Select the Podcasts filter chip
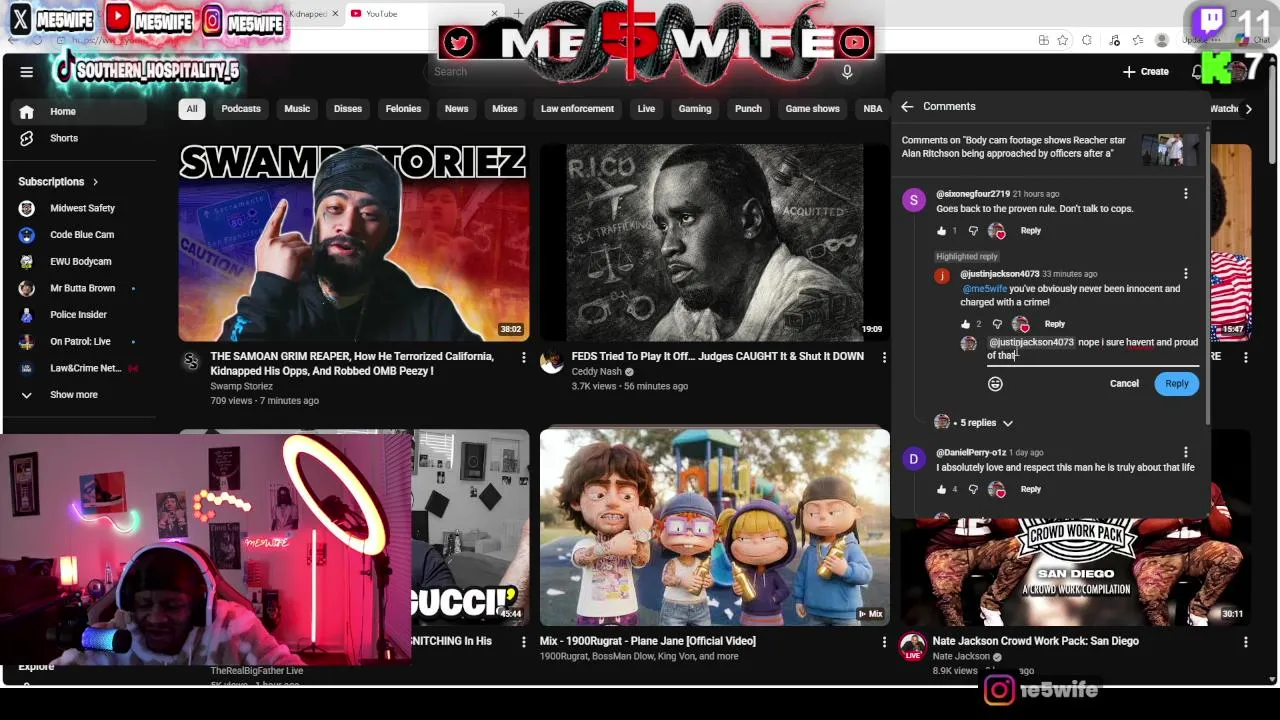1280x720 pixels. (x=241, y=109)
